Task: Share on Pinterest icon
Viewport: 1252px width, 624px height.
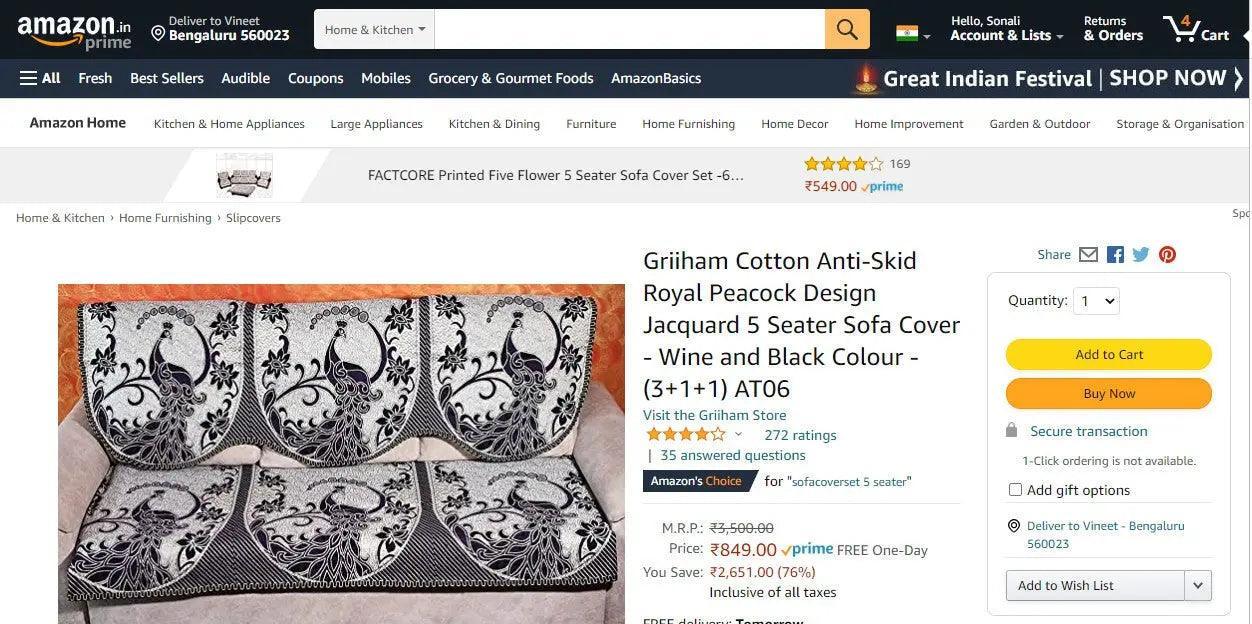Action: pos(1167,255)
